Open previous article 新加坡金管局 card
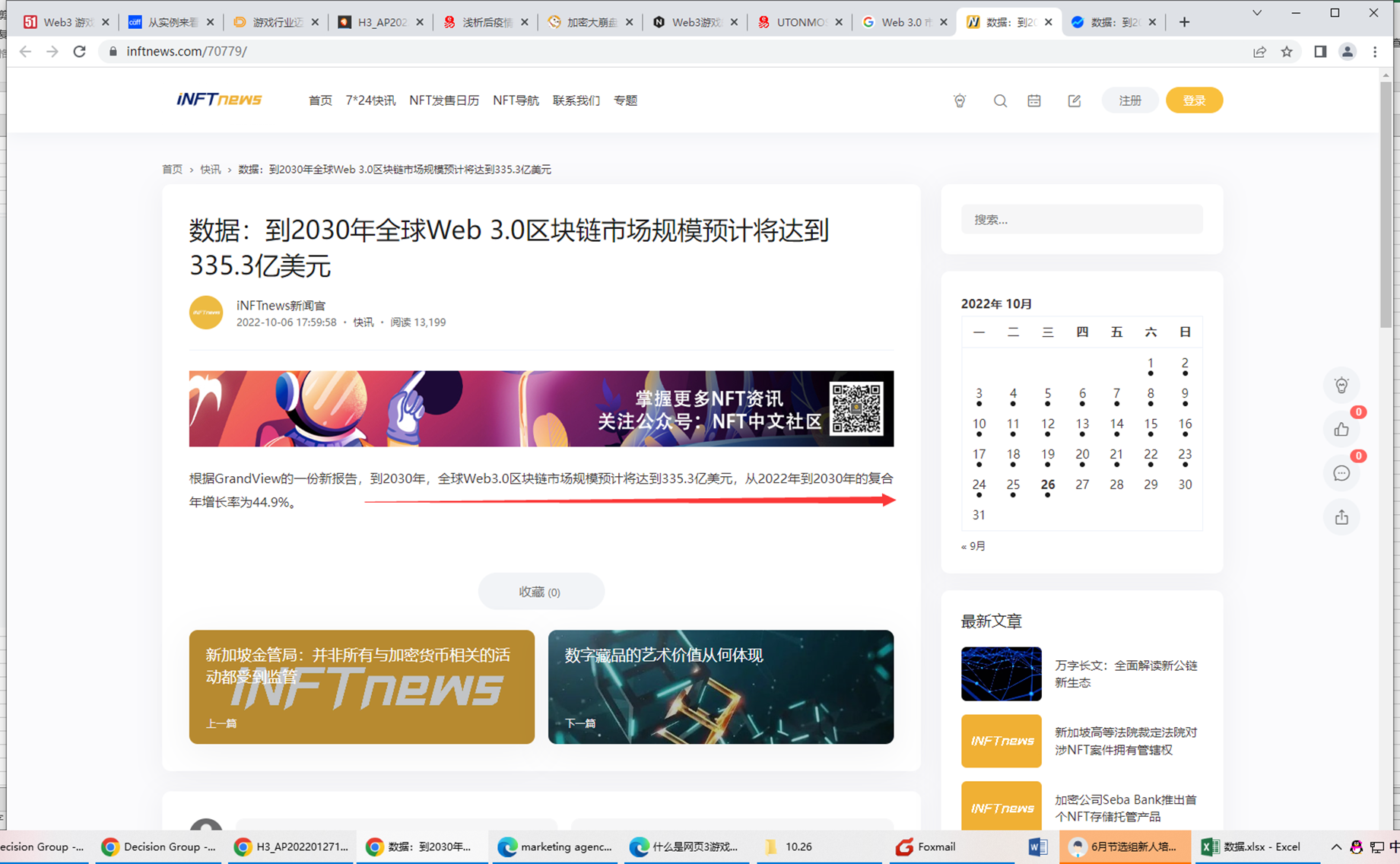This screenshot has width=1400, height=864. pos(362,687)
